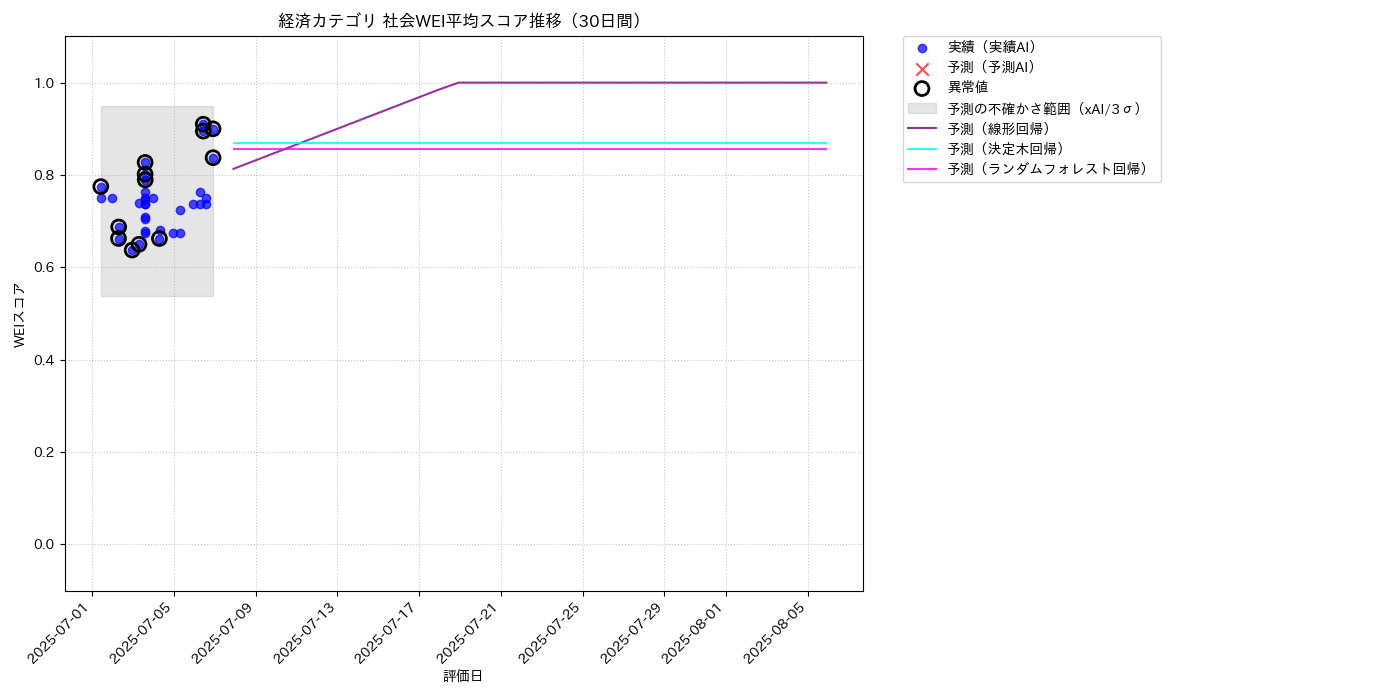
Task: Click the cyan decision tree prediction line
Action: [x=530, y=143]
